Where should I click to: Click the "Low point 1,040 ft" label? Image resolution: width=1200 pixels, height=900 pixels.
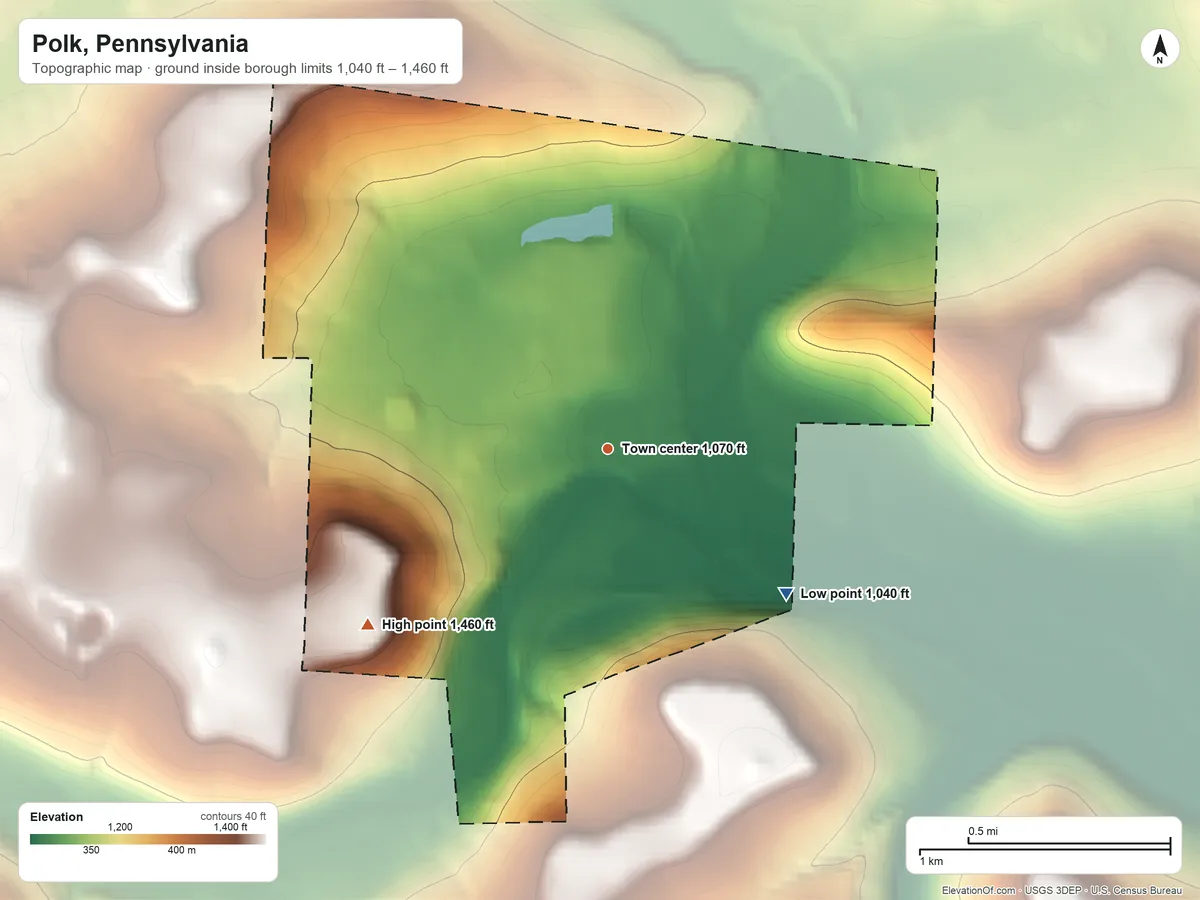tap(855, 594)
